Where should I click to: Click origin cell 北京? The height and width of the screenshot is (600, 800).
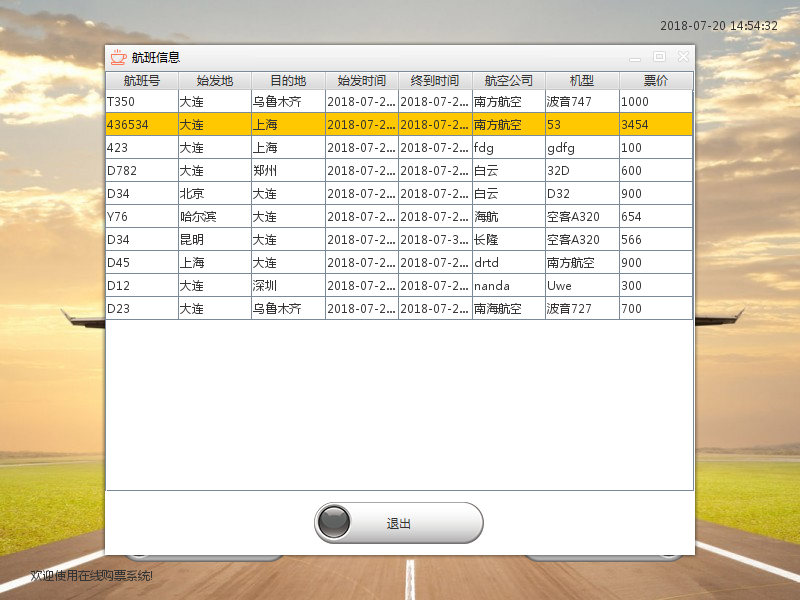(215, 193)
